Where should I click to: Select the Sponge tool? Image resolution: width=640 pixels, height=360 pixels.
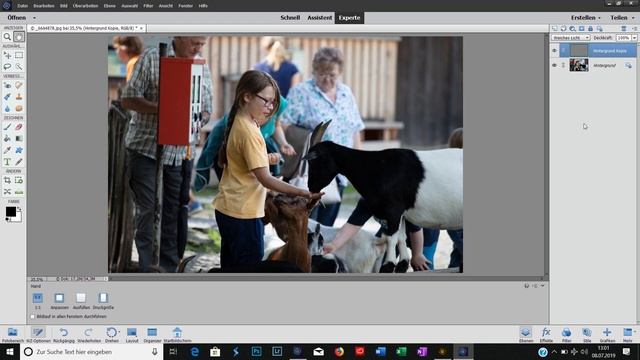point(19,108)
